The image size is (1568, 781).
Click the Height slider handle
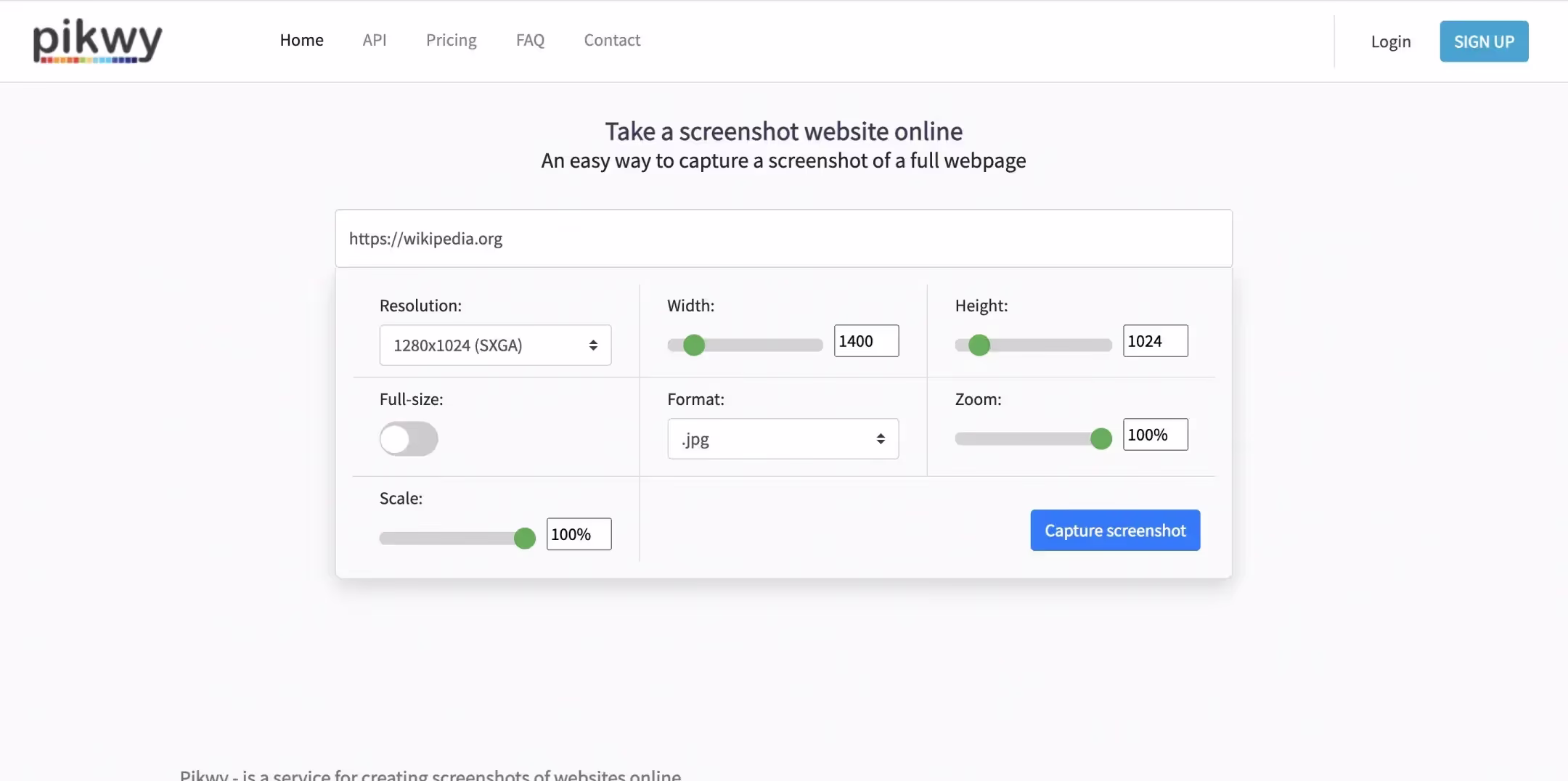pos(979,345)
